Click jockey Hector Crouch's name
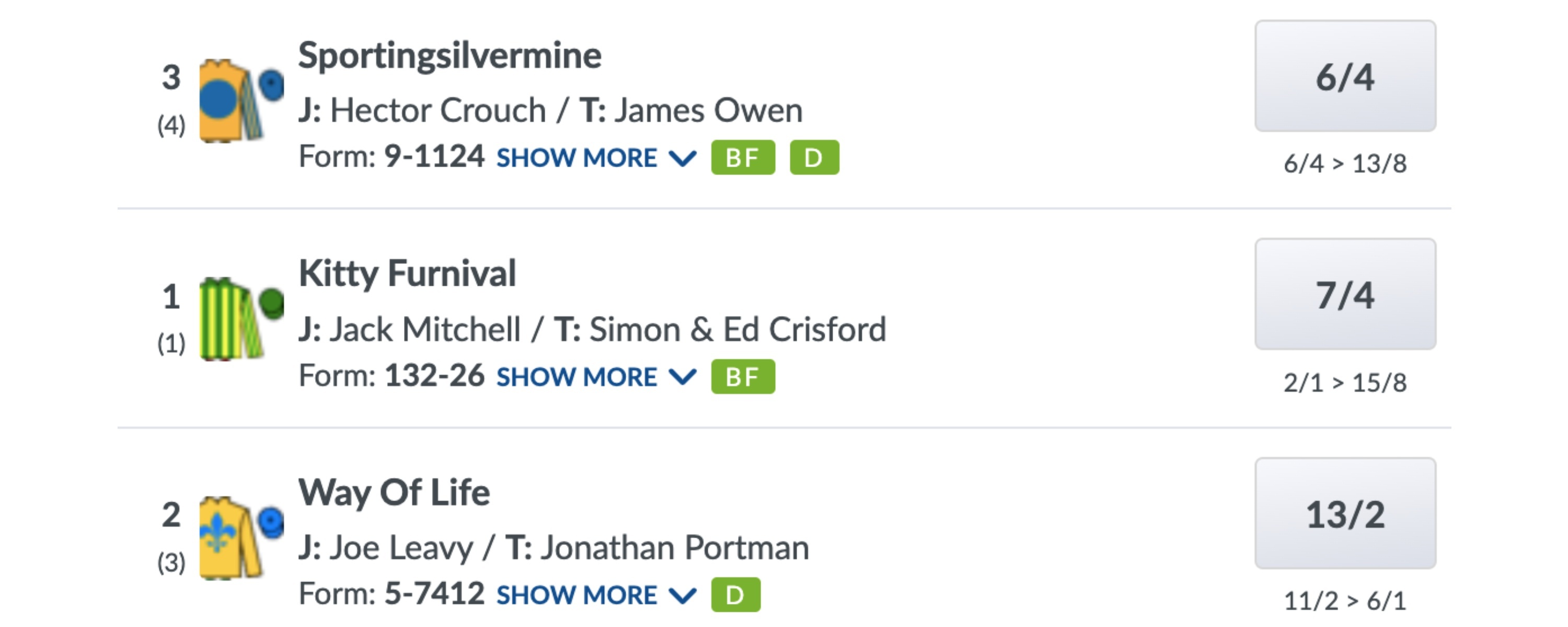Viewport: 1568px width, 627px height. pos(437,111)
